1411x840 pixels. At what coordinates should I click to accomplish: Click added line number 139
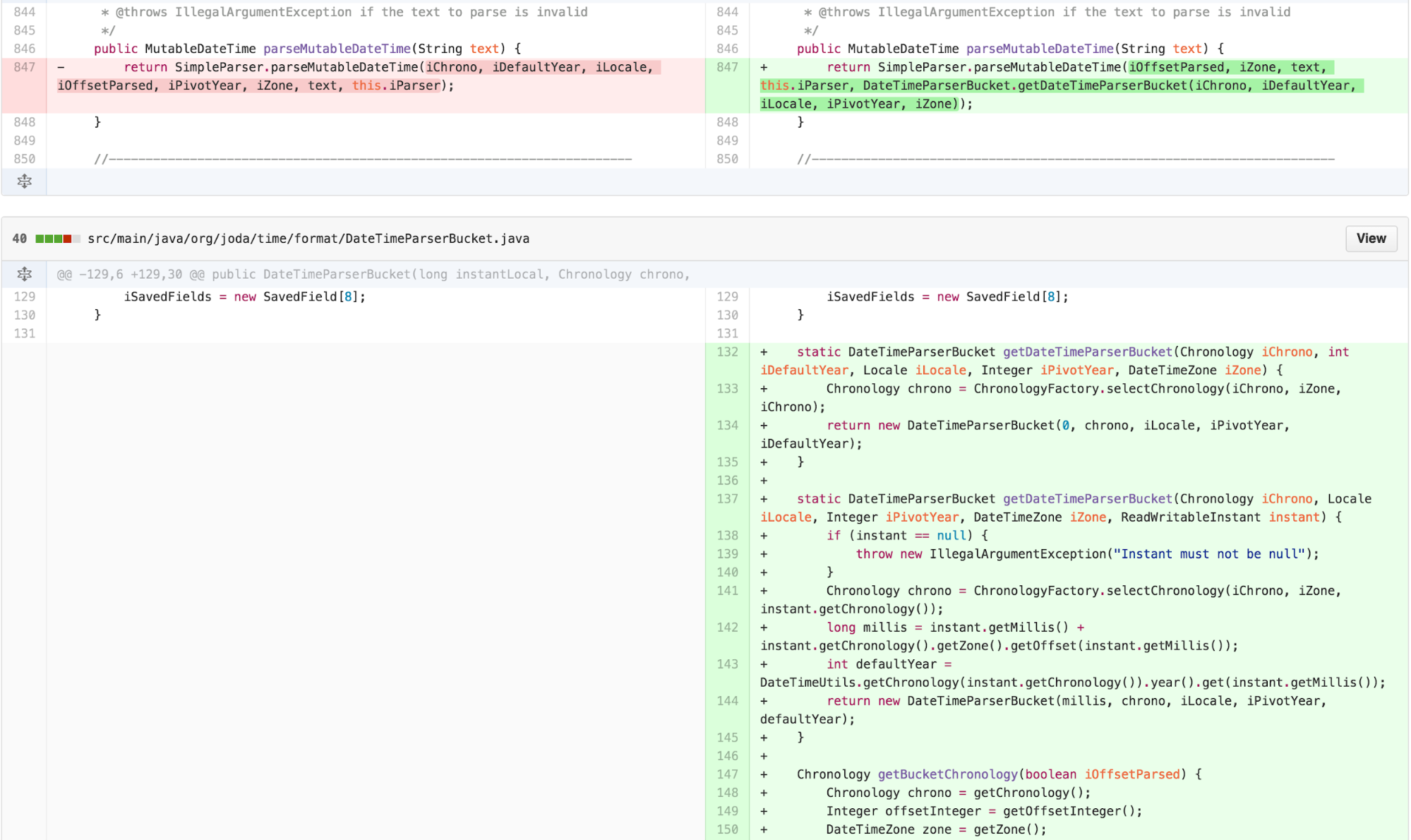coord(727,553)
